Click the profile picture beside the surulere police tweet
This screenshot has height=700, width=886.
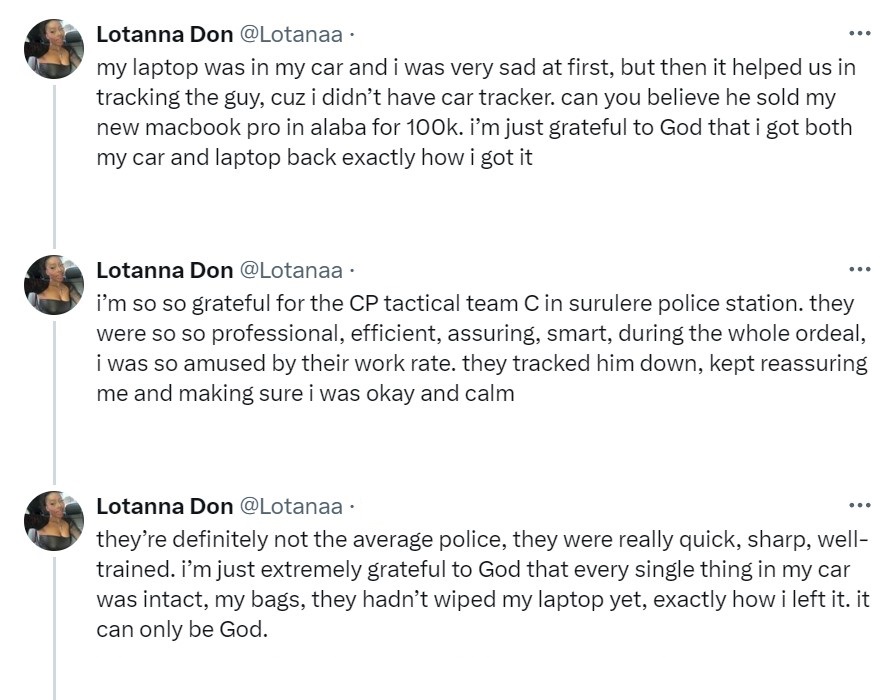[x=53, y=284]
